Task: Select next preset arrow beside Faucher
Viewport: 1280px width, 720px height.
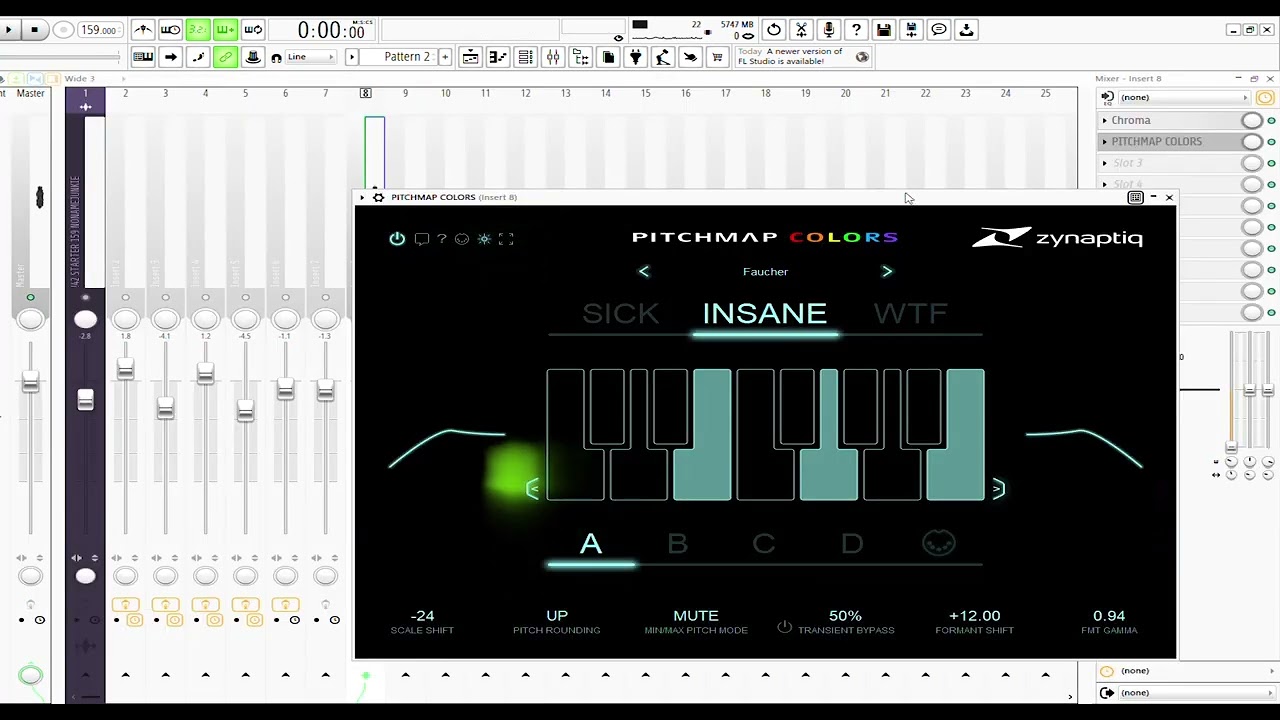Action: click(887, 271)
